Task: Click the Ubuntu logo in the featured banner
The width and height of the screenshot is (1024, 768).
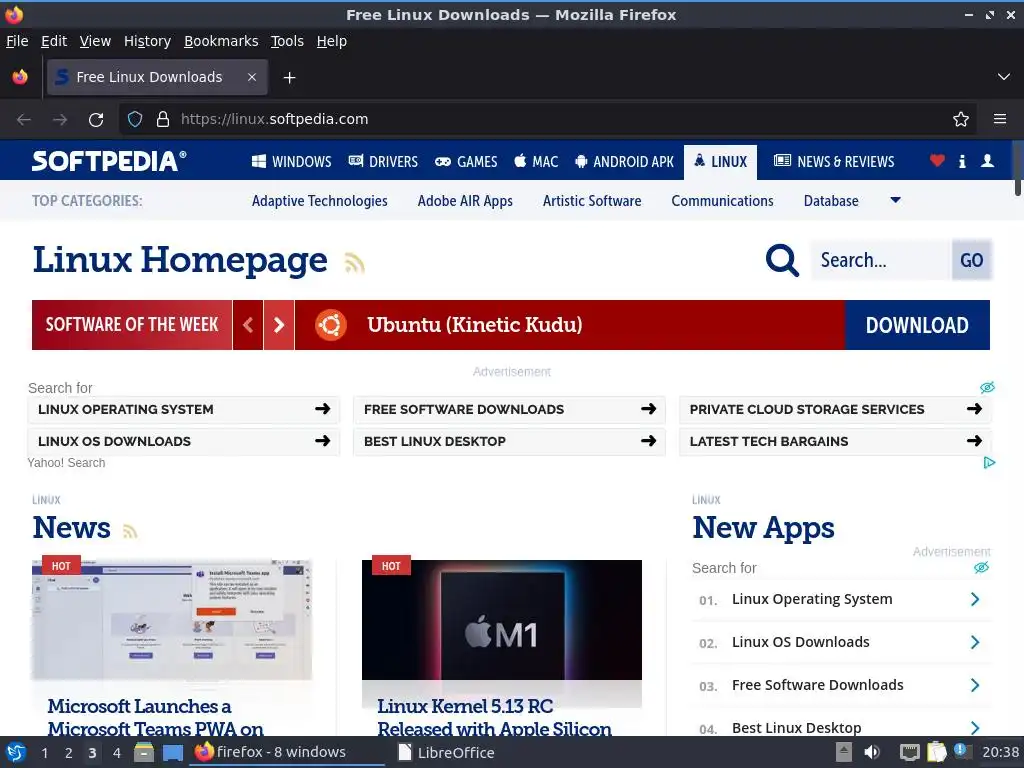Action: point(331,325)
